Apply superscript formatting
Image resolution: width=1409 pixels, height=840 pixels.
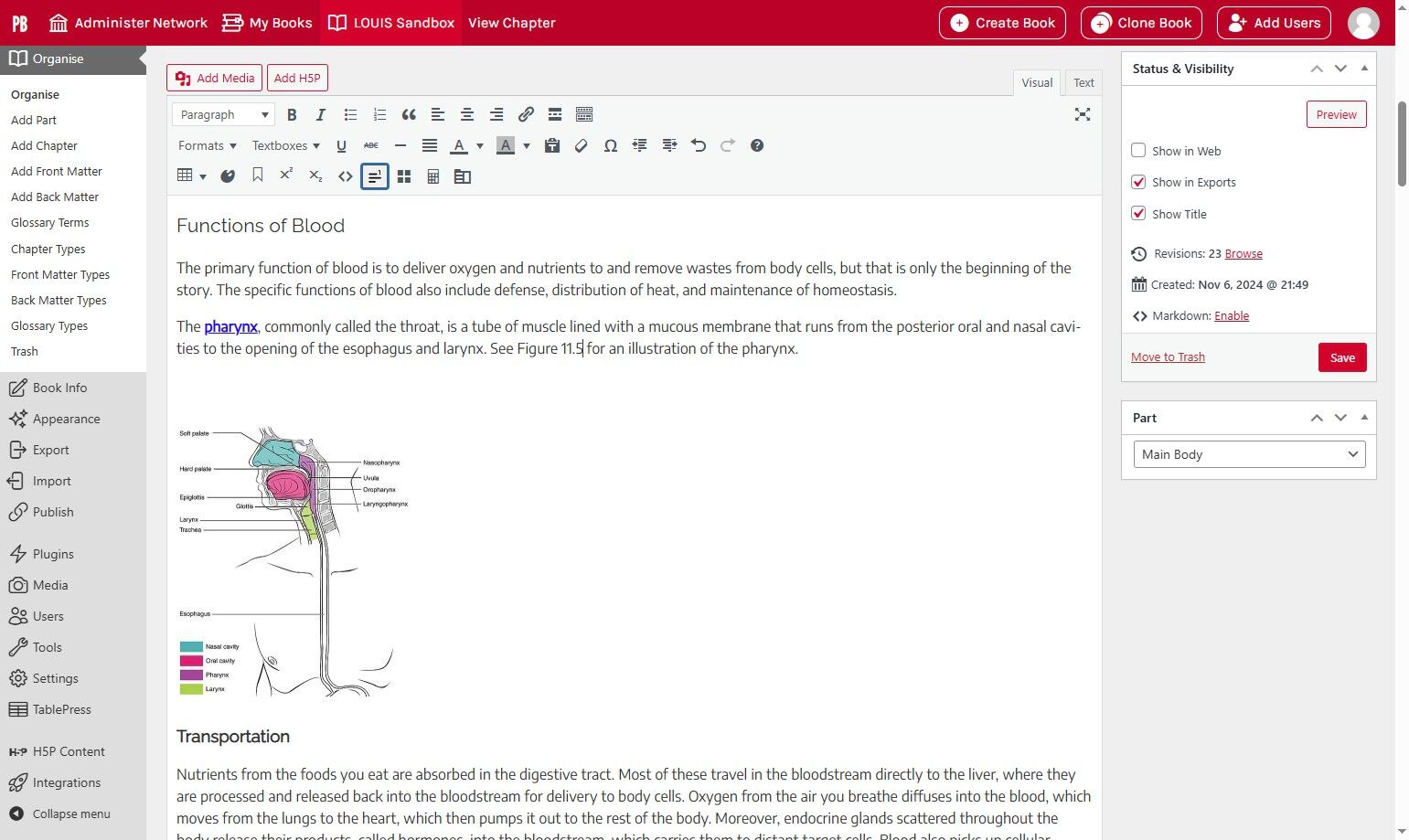pyautogui.click(x=286, y=175)
